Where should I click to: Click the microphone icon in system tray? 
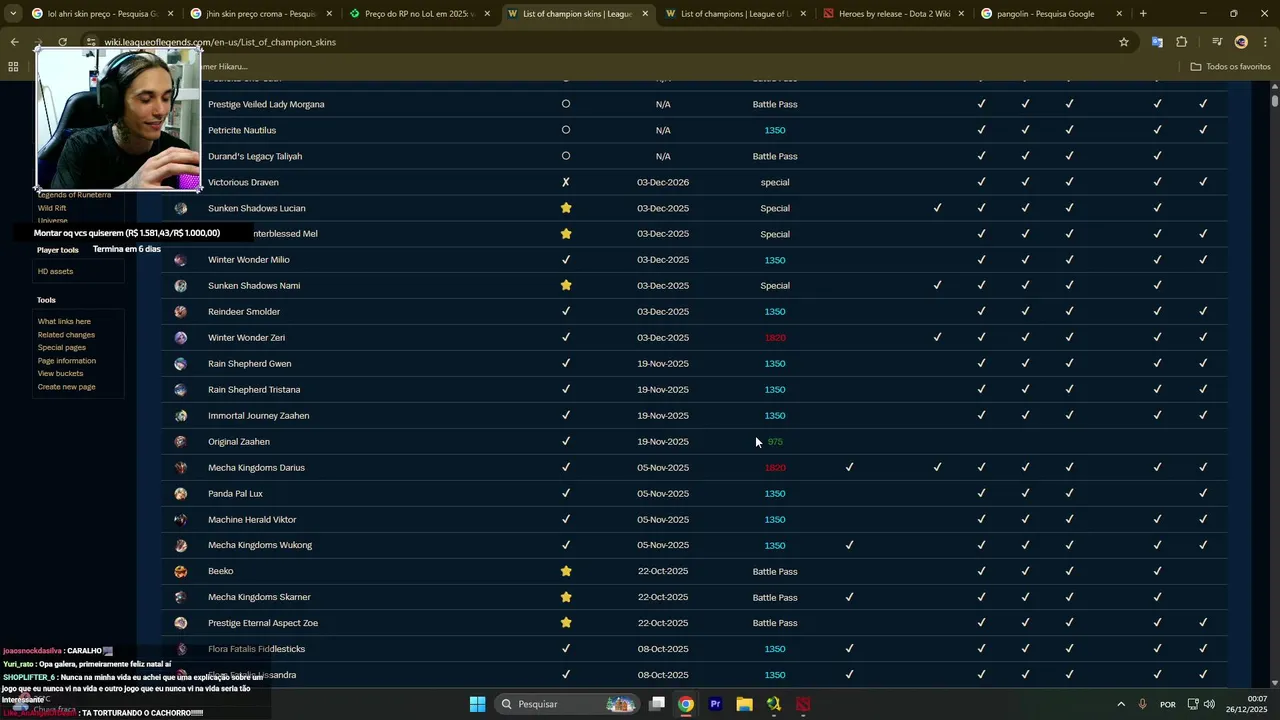[1142, 704]
